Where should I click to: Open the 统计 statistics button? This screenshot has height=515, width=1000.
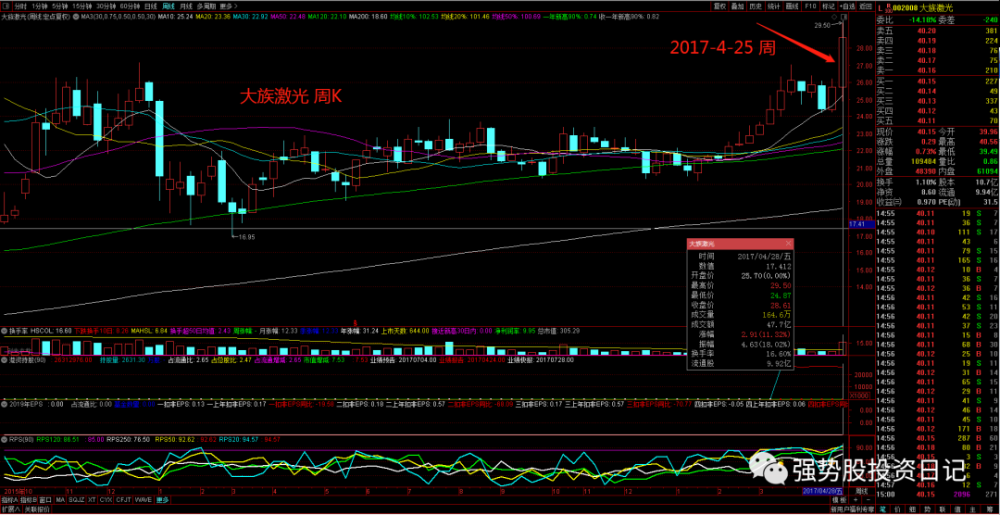(x=774, y=6)
